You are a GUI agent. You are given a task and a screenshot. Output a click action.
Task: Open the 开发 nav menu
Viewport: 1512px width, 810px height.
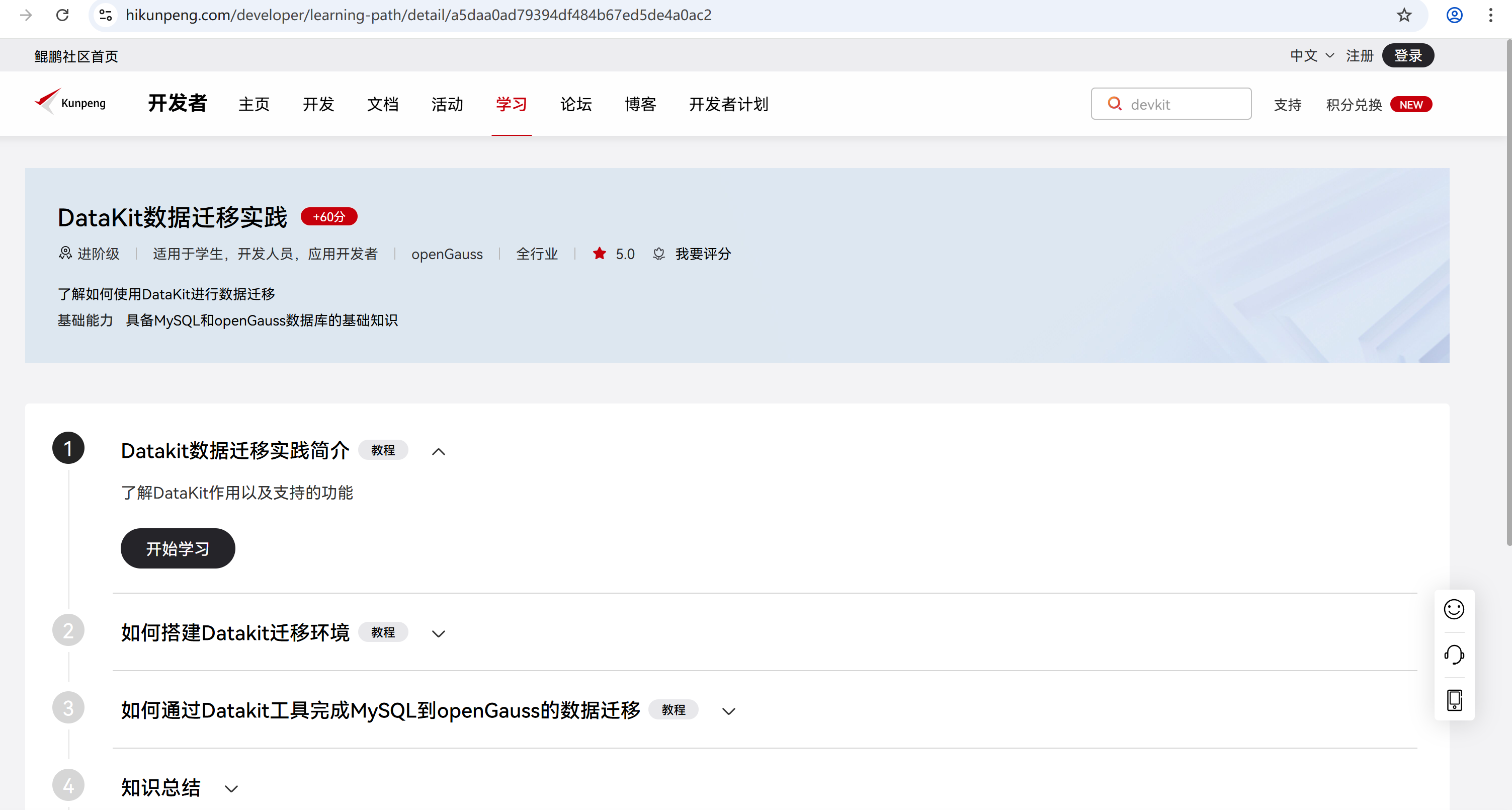318,104
